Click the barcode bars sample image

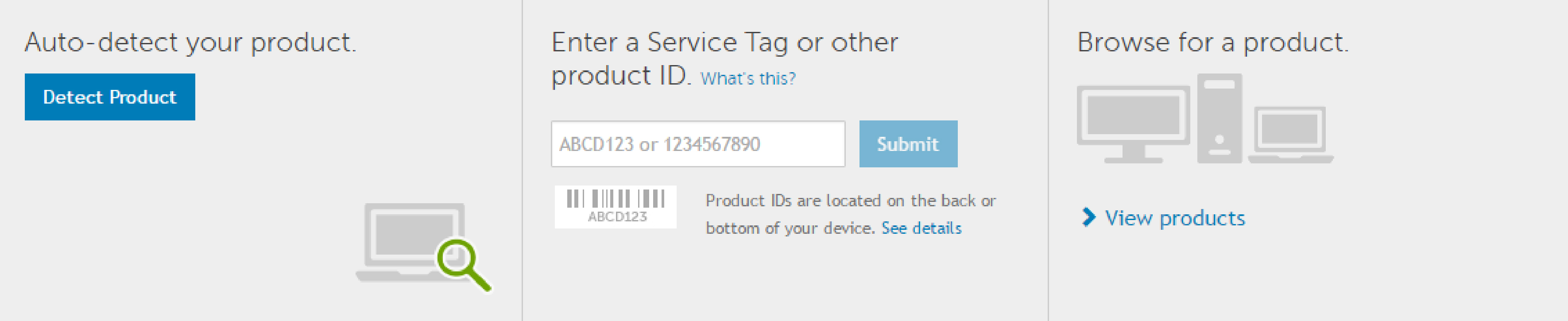tap(616, 198)
